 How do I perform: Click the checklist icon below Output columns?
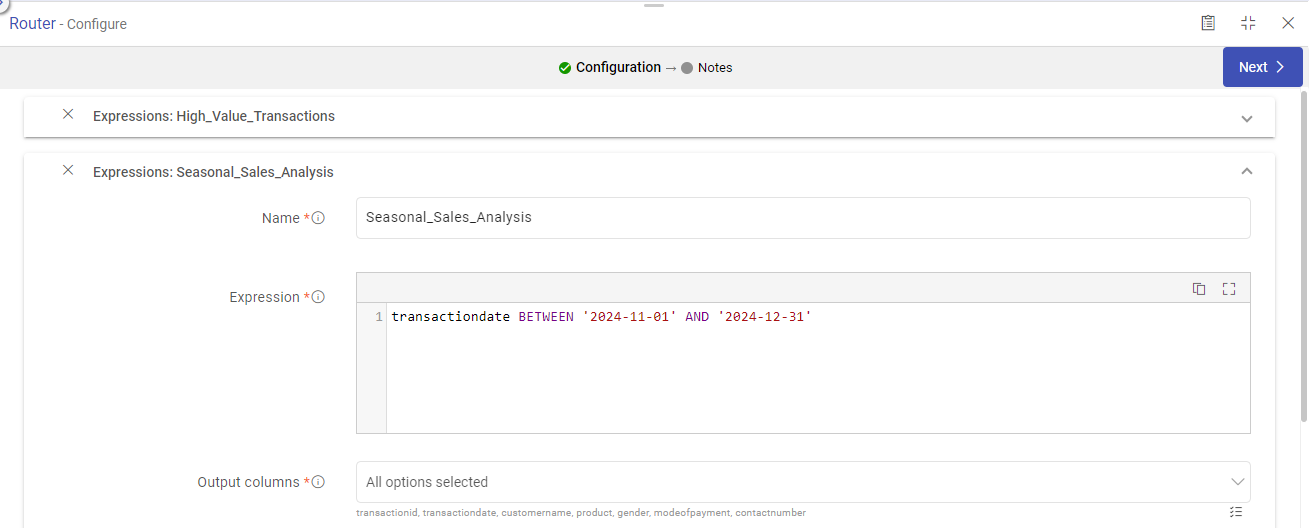coord(1236,512)
